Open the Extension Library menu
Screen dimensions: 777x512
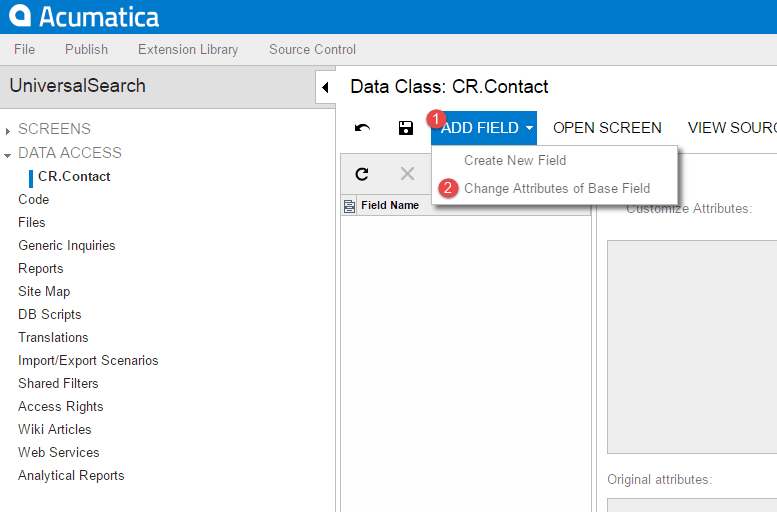pyautogui.click(x=188, y=50)
